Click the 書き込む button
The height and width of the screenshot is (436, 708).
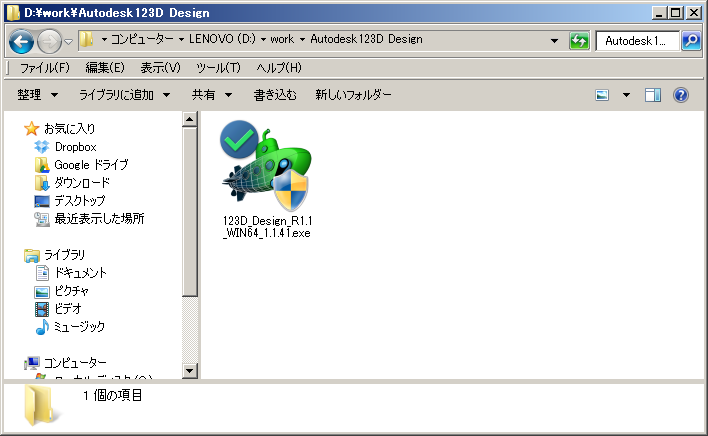point(275,95)
